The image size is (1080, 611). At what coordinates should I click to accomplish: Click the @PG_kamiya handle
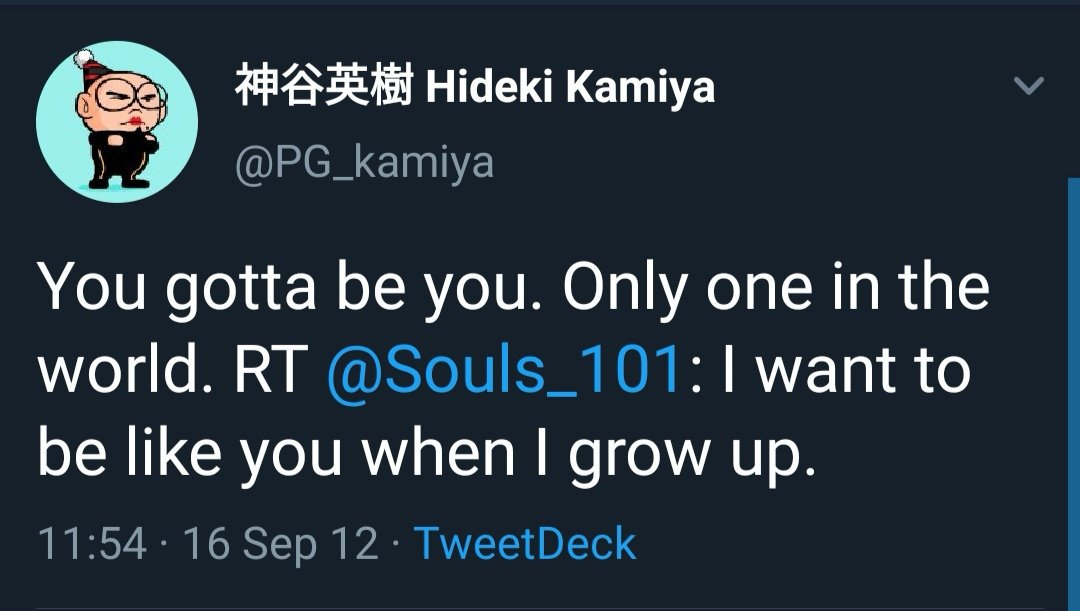click(364, 161)
